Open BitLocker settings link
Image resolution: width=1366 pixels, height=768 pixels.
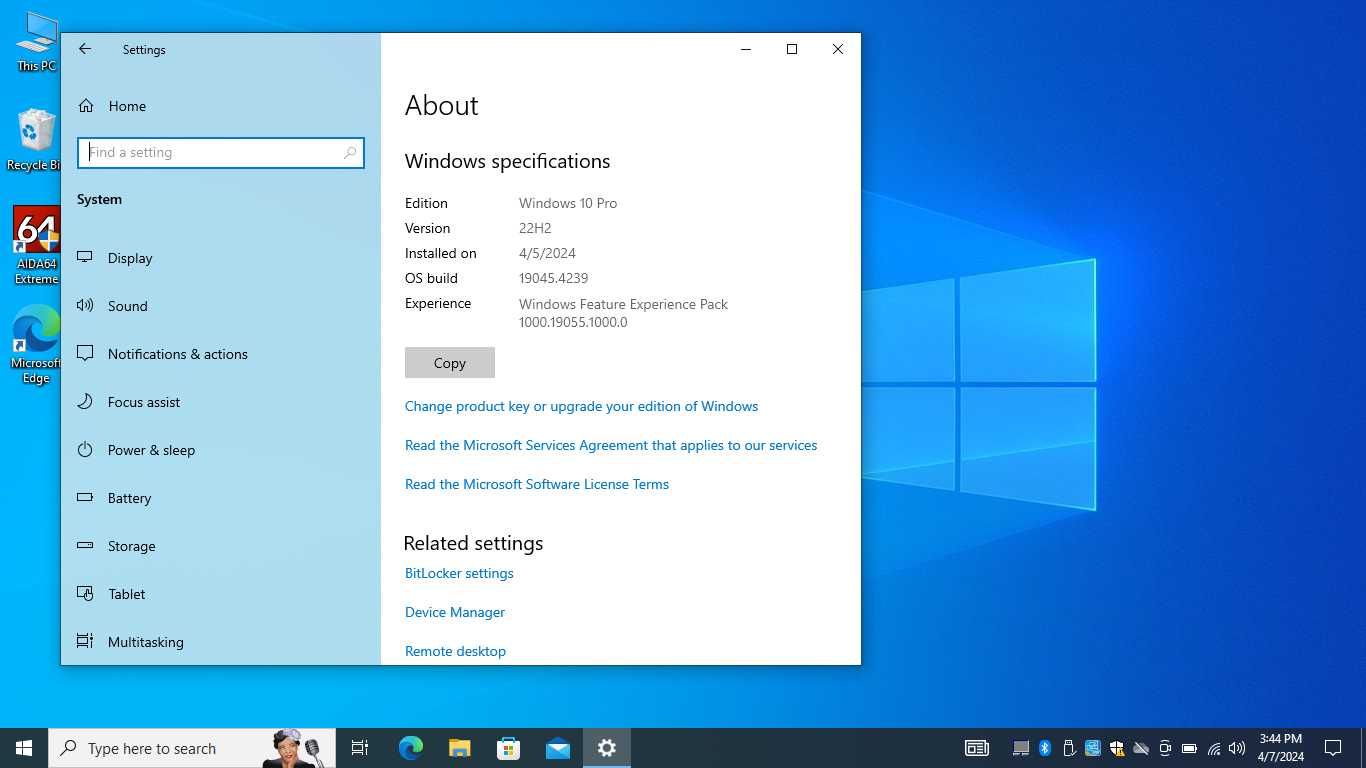pyautogui.click(x=459, y=573)
